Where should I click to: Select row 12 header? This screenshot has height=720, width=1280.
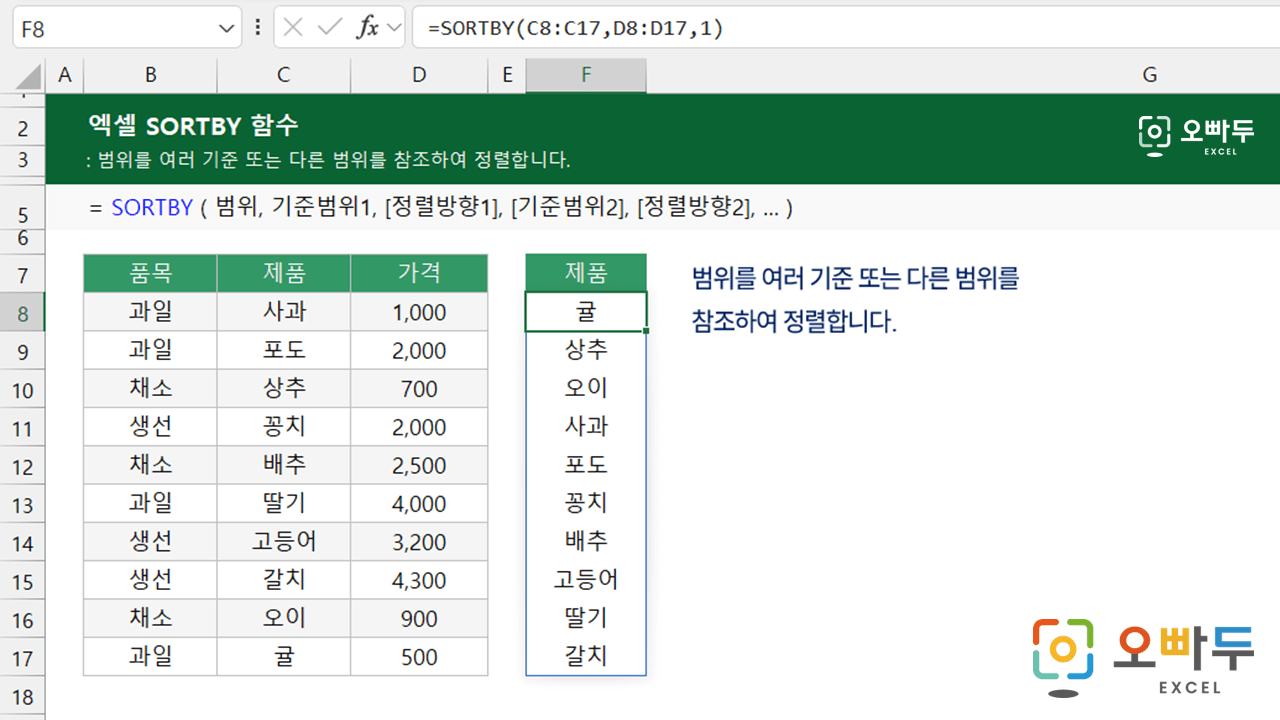pyautogui.click(x=23, y=466)
